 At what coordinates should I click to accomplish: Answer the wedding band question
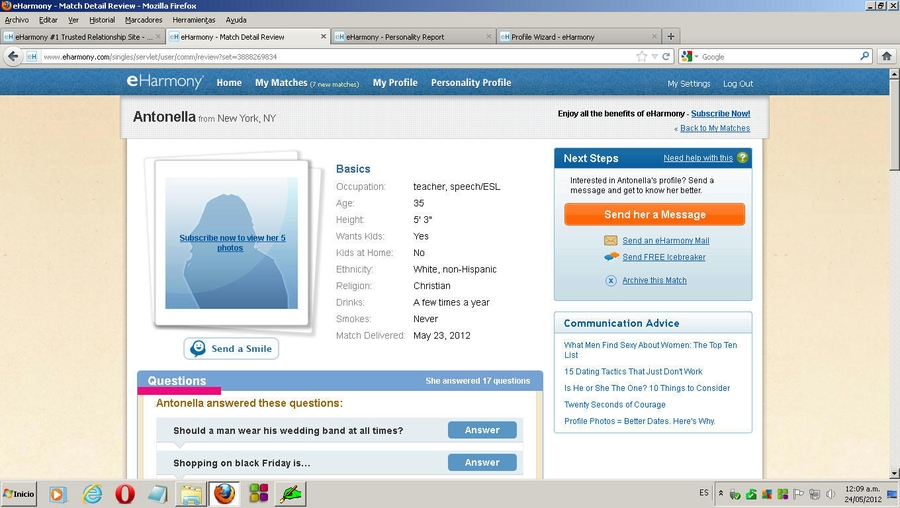(x=482, y=430)
